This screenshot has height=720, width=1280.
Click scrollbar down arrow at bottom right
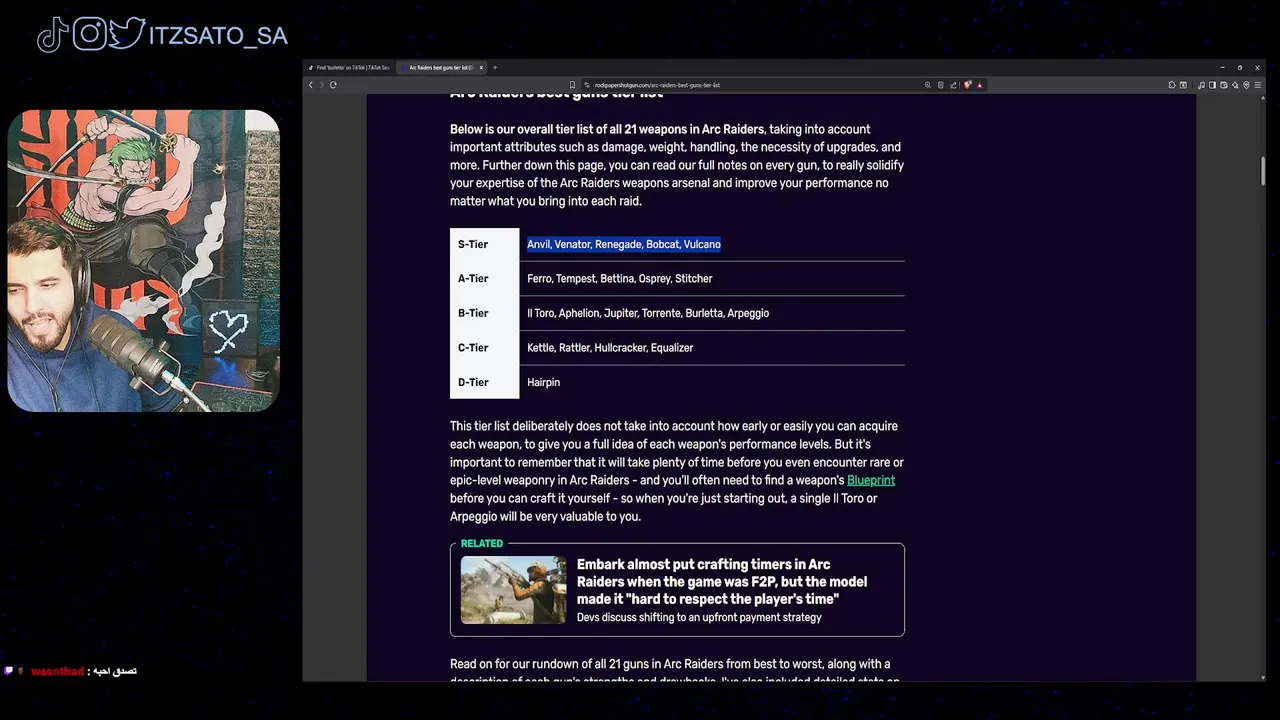point(1262,678)
